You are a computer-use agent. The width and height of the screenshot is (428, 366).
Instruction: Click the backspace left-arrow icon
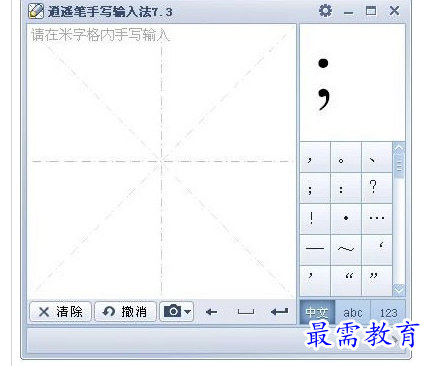point(211,312)
